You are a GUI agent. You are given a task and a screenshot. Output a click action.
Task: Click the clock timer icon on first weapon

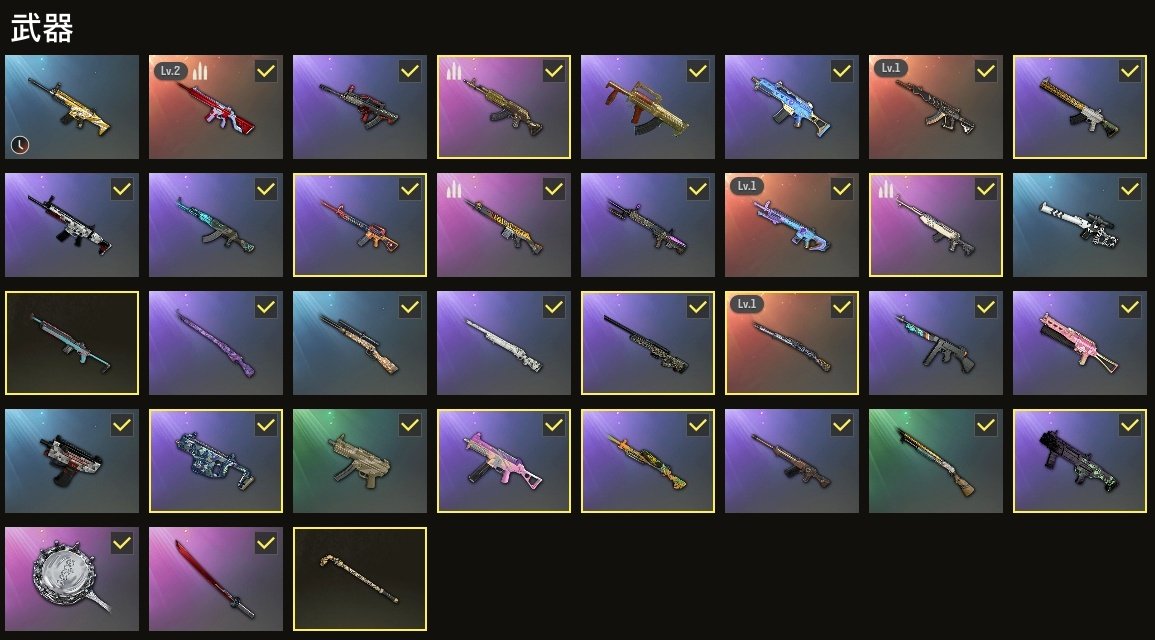[x=20, y=145]
